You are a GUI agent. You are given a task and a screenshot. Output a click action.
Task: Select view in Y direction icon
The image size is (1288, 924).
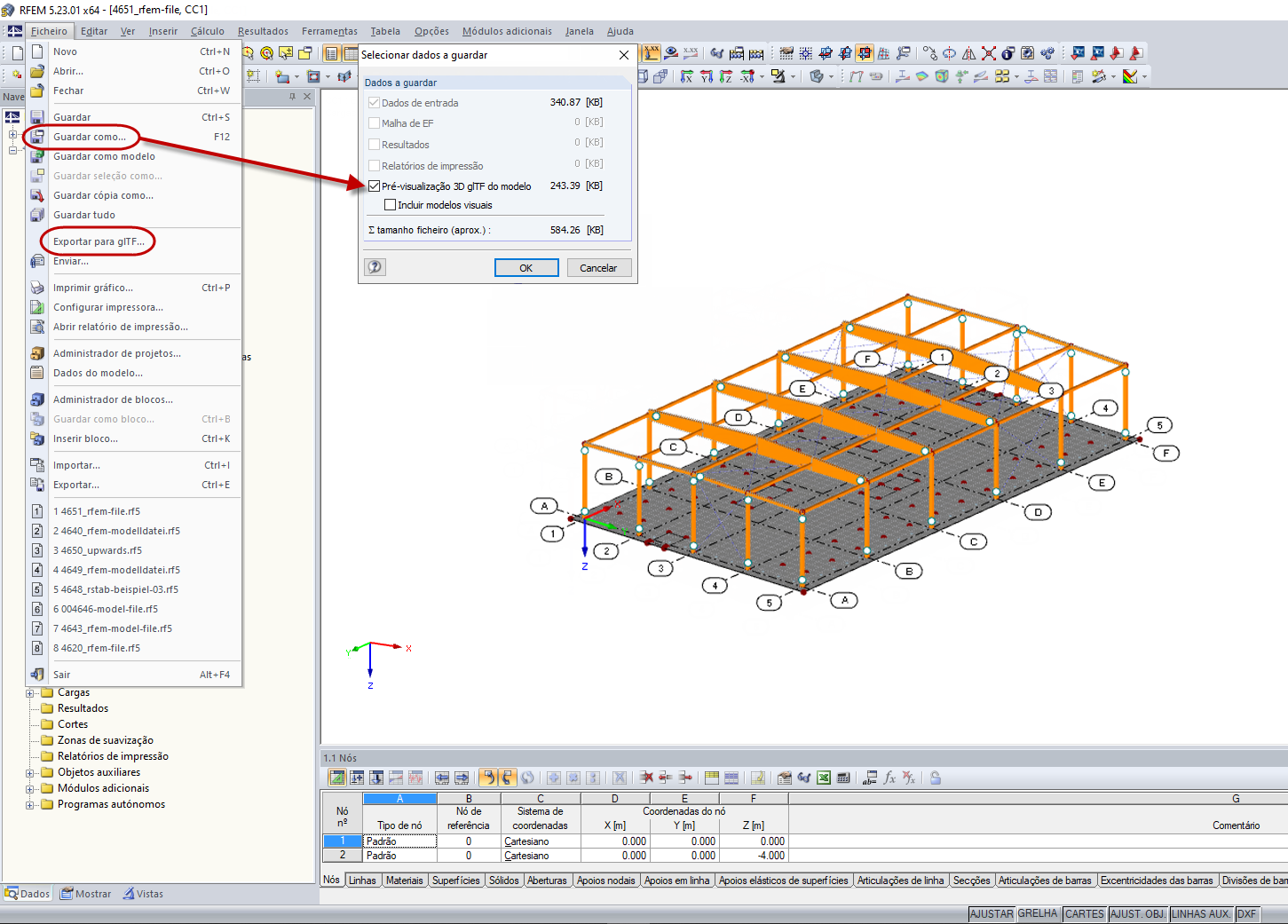(706, 76)
